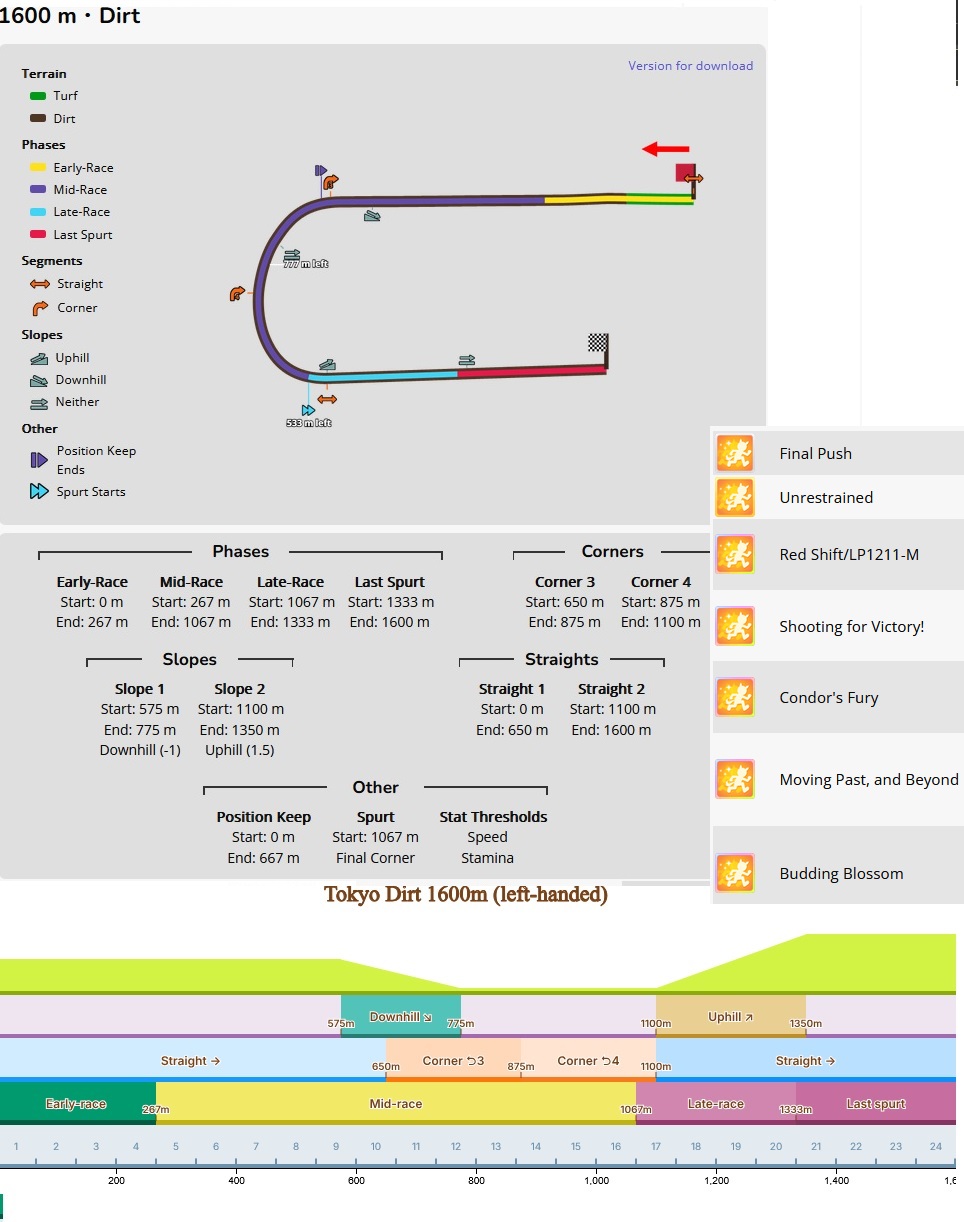Click the corner icon at the track's leftmost curve
The width and height of the screenshot is (964, 1222).
pyautogui.click(x=237, y=294)
